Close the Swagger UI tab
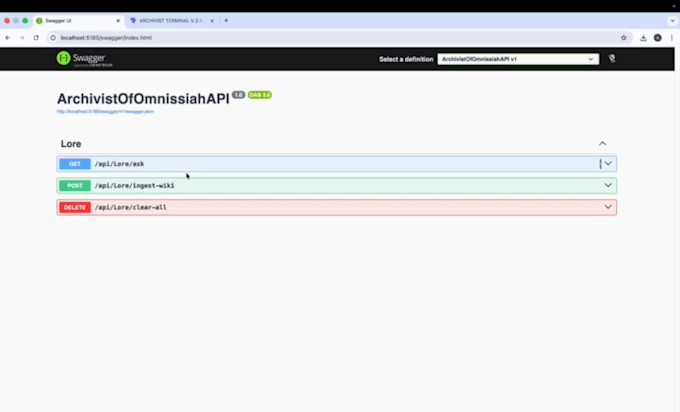 118,21
